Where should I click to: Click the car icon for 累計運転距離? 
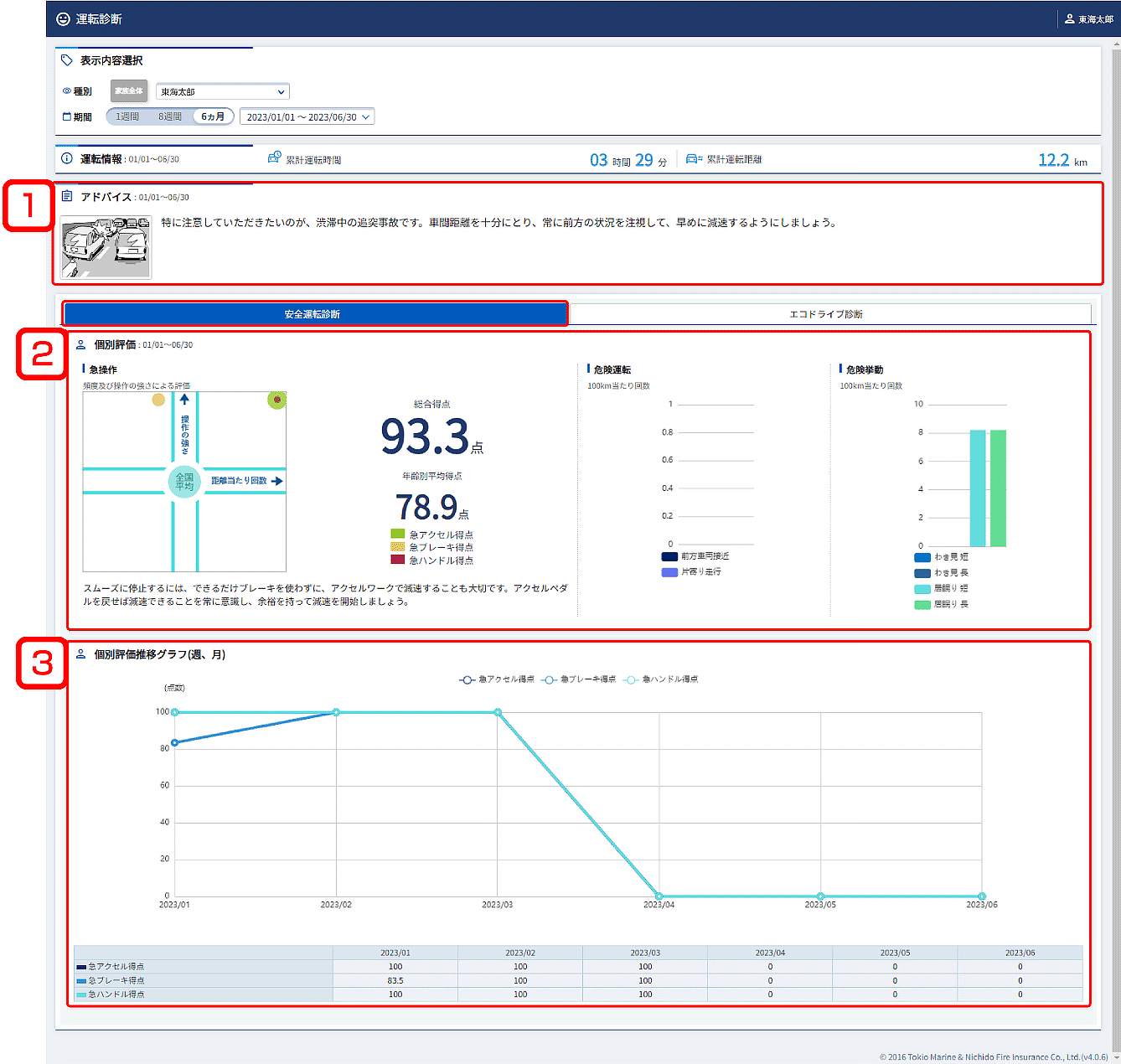coord(694,158)
